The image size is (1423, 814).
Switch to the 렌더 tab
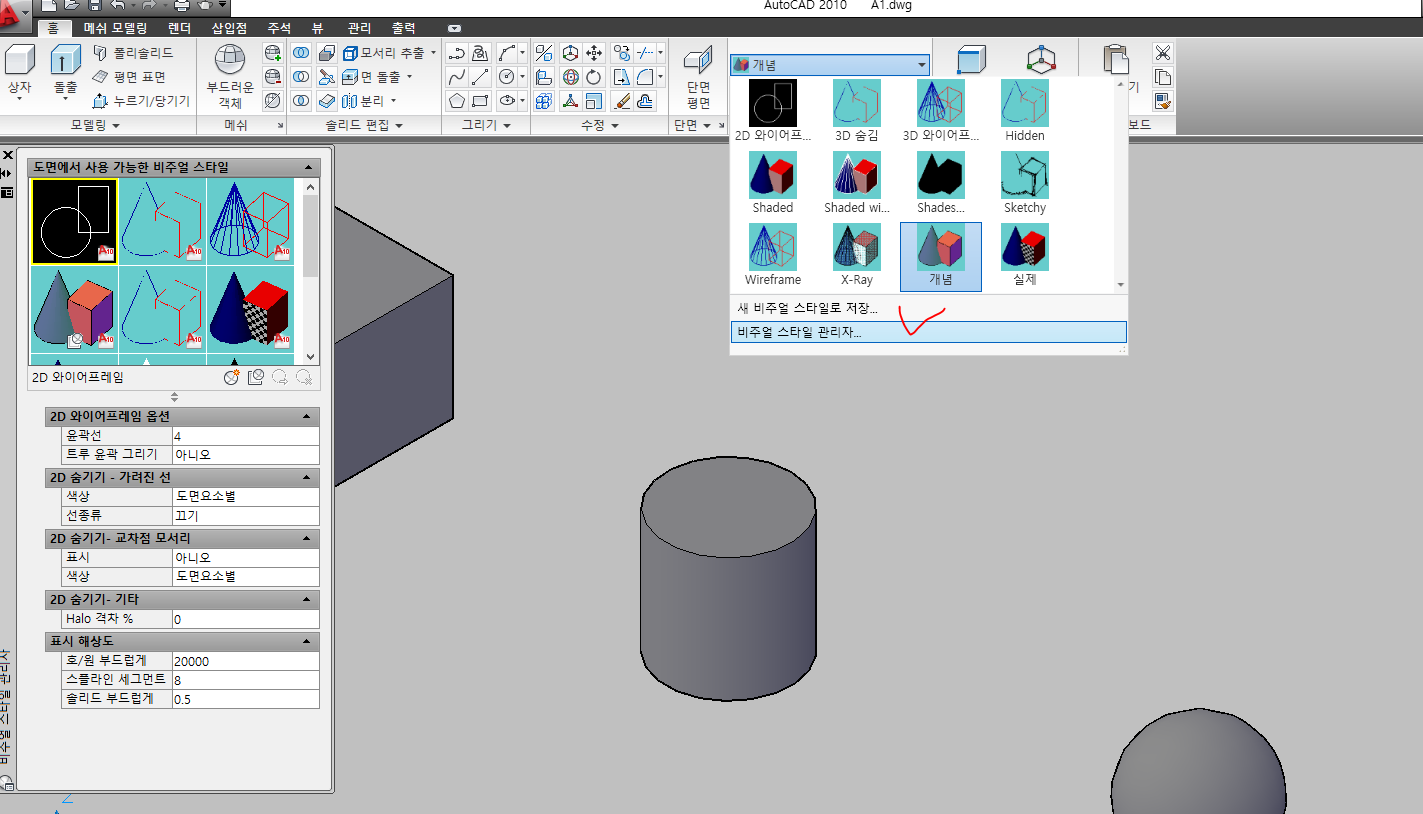pos(180,29)
